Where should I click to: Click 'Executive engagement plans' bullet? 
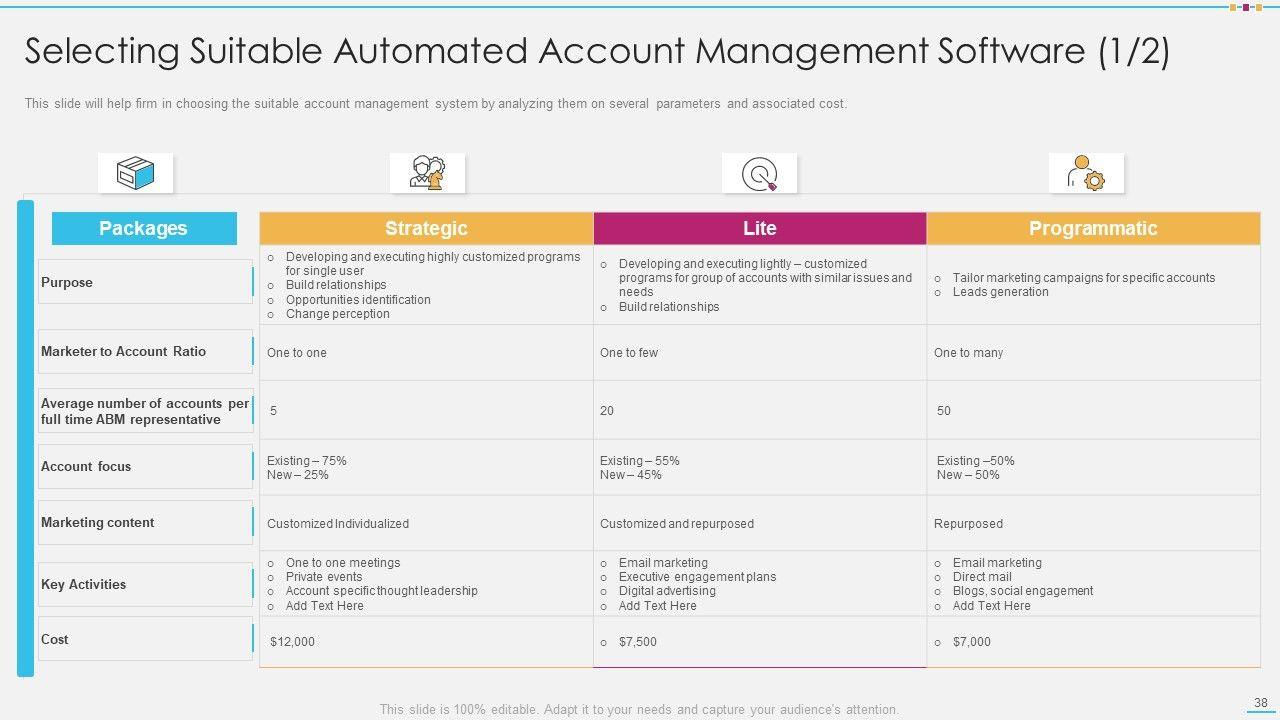(x=697, y=577)
